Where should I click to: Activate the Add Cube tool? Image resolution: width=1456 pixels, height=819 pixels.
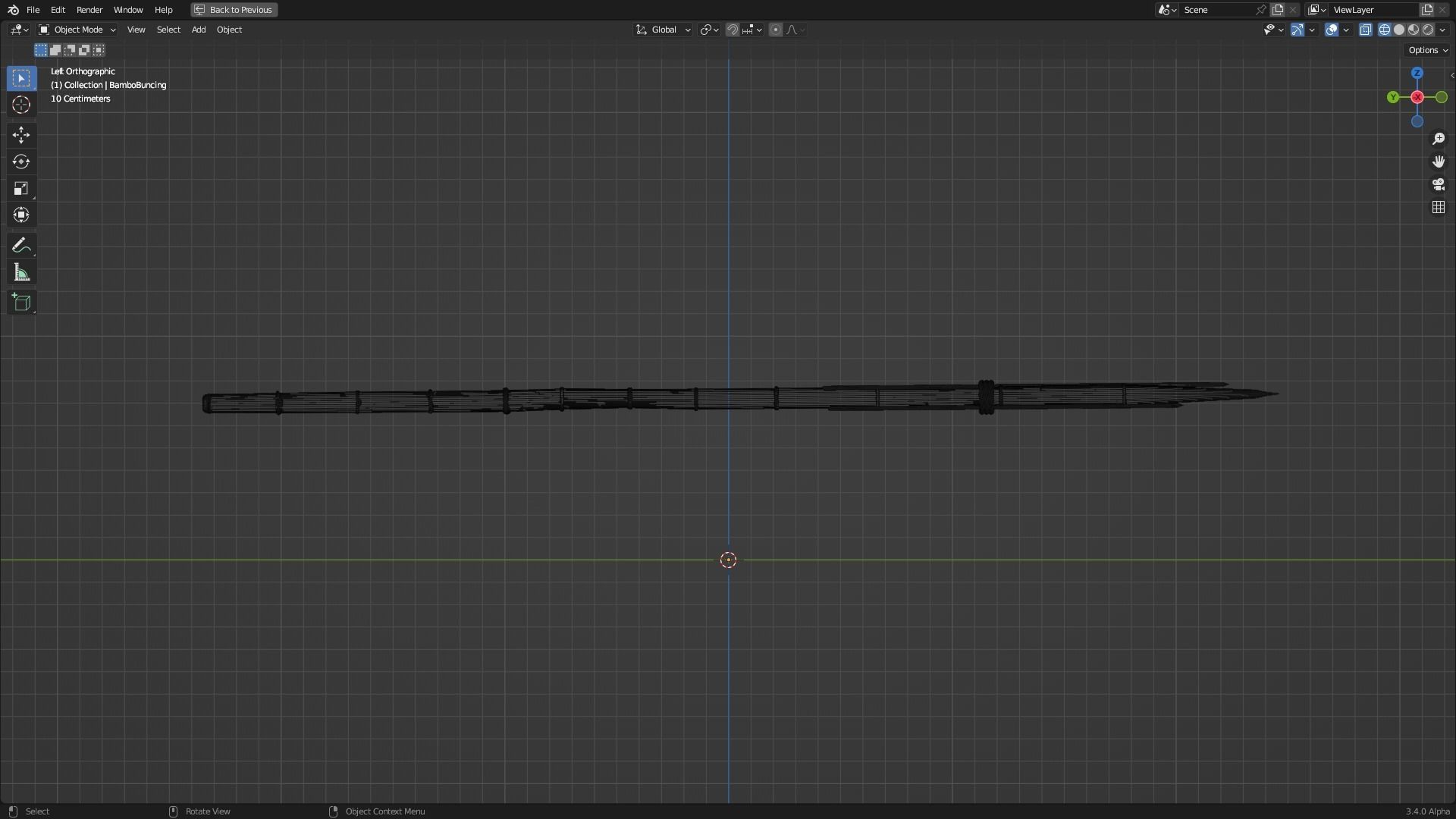[x=21, y=302]
